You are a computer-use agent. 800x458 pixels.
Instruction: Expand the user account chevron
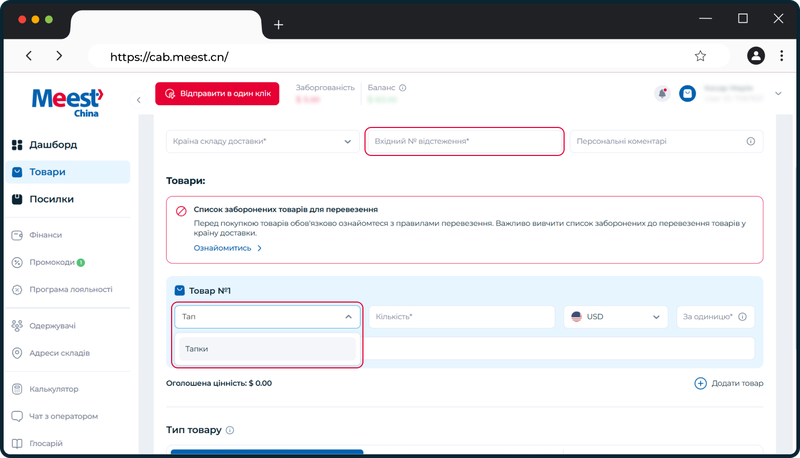coord(778,93)
